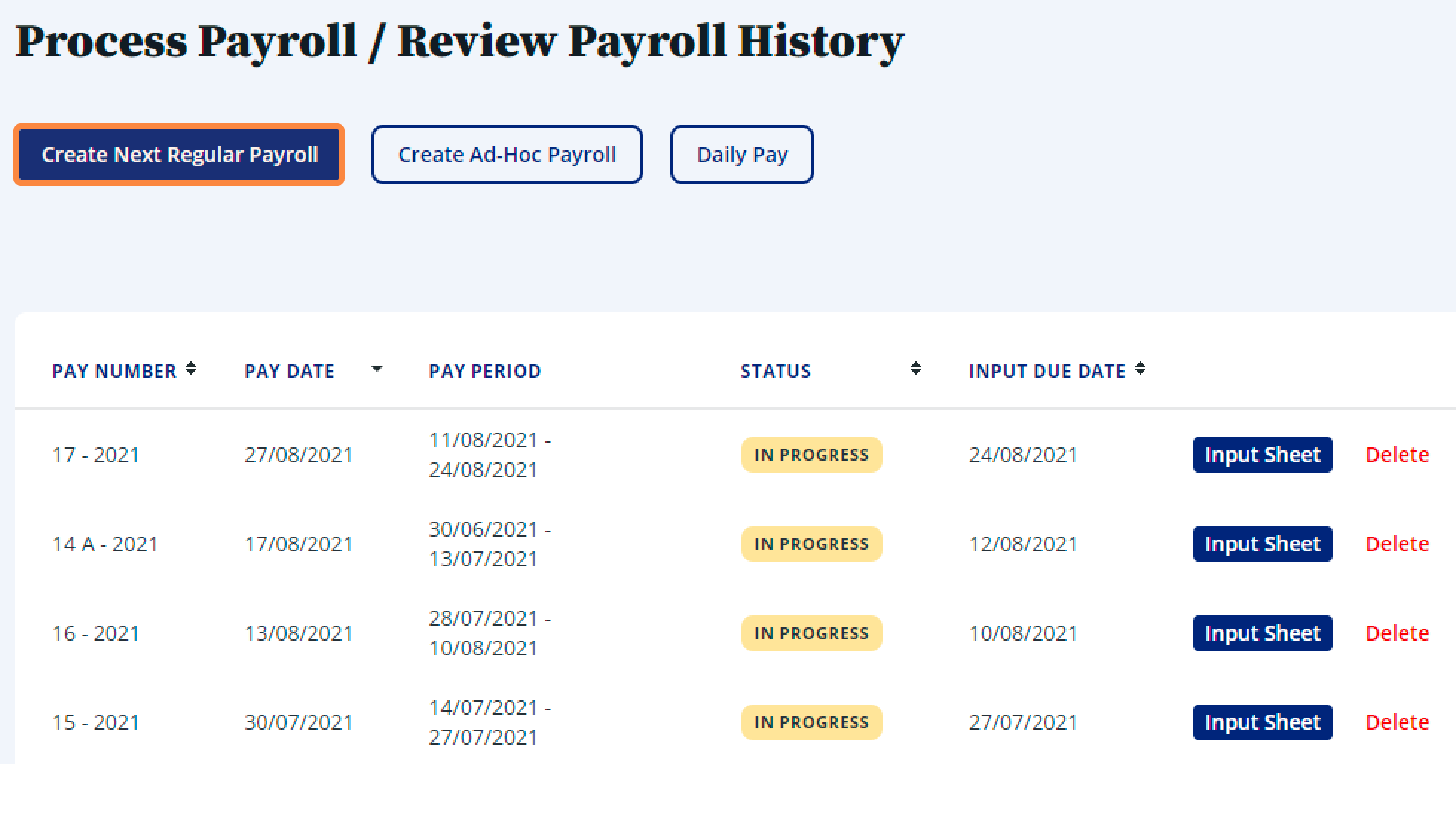This screenshot has height=813, width=1456.
Task: Sort by Pay Number arrows icon
Action: (191, 369)
